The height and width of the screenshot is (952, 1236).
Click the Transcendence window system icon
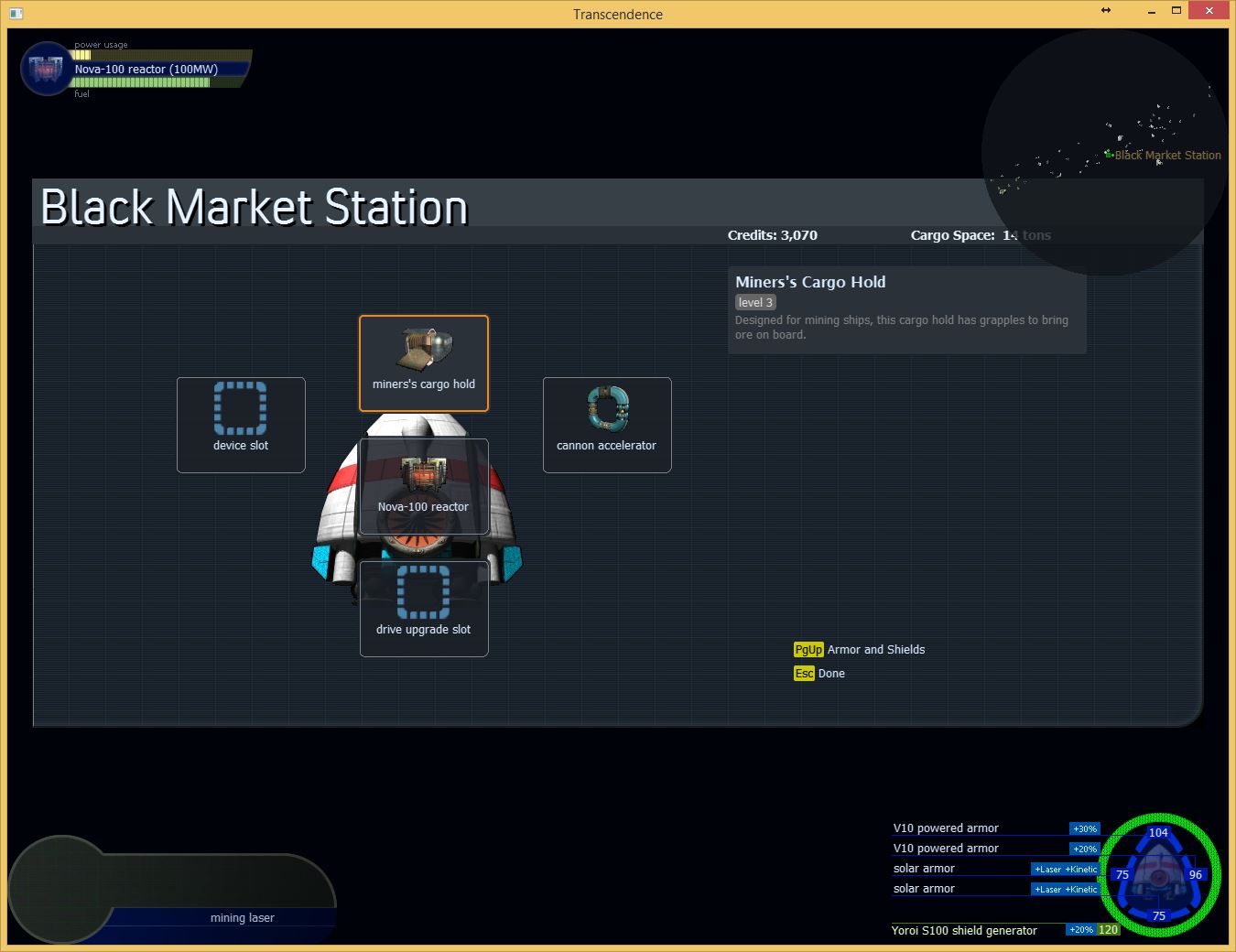(x=16, y=14)
